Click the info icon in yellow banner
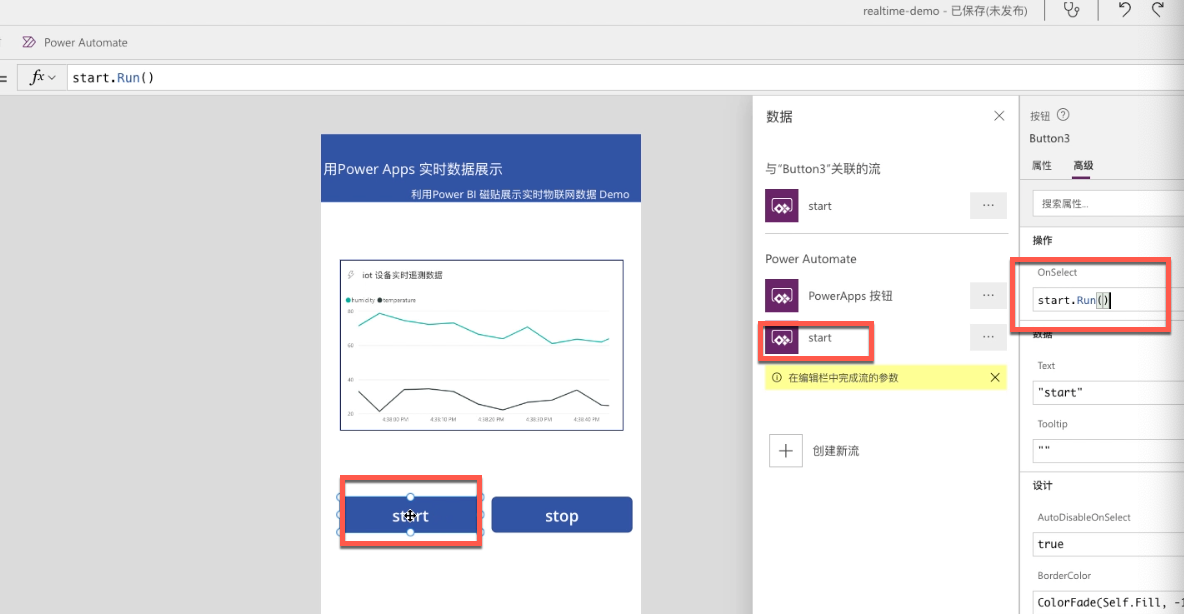The image size is (1184, 614). (x=776, y=378)
